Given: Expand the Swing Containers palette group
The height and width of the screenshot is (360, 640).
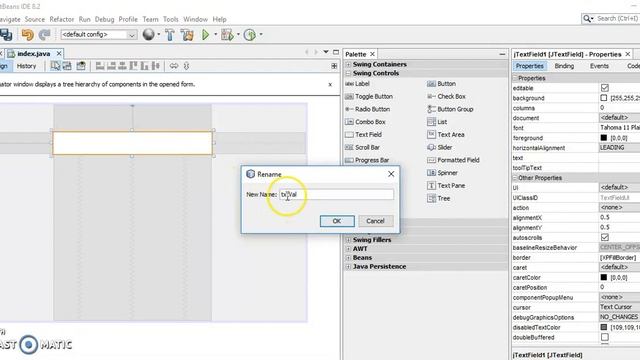Looking at the screenshot, I should coord(348,64).
